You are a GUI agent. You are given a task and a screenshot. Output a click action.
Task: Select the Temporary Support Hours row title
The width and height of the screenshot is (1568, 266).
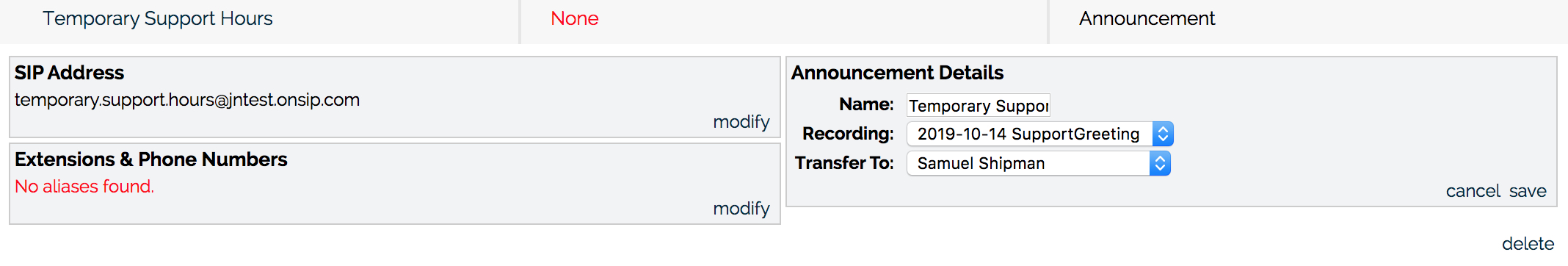157,18
